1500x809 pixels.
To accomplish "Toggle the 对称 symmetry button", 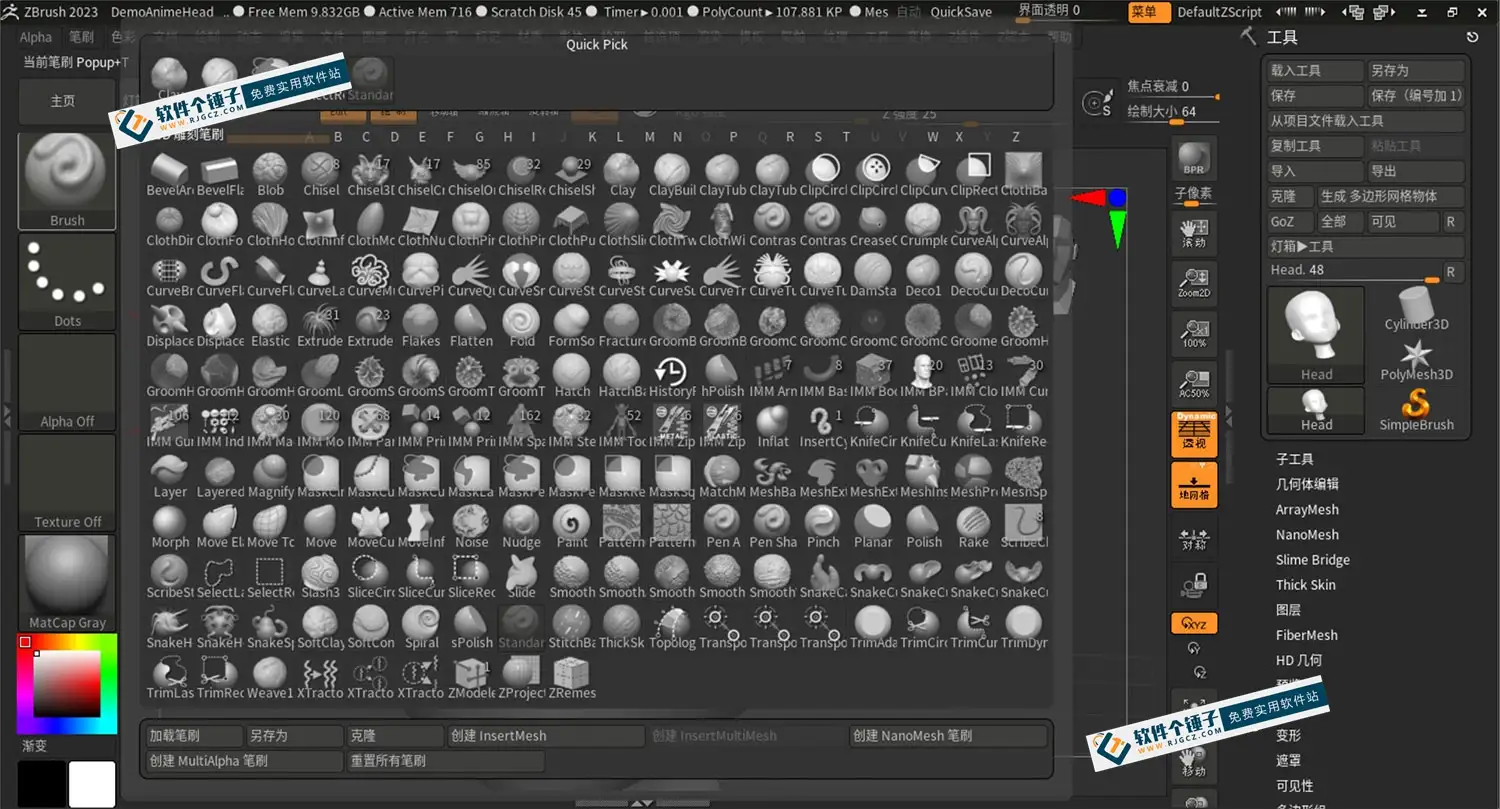I will click(1194, 539).
